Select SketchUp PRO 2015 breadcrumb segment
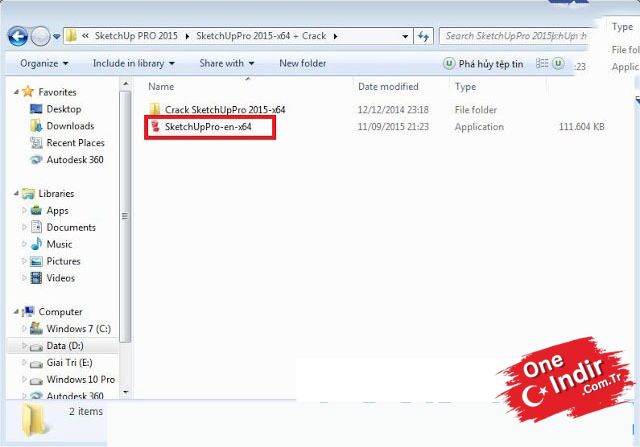 pyautogui.click(x=136, y=36)
